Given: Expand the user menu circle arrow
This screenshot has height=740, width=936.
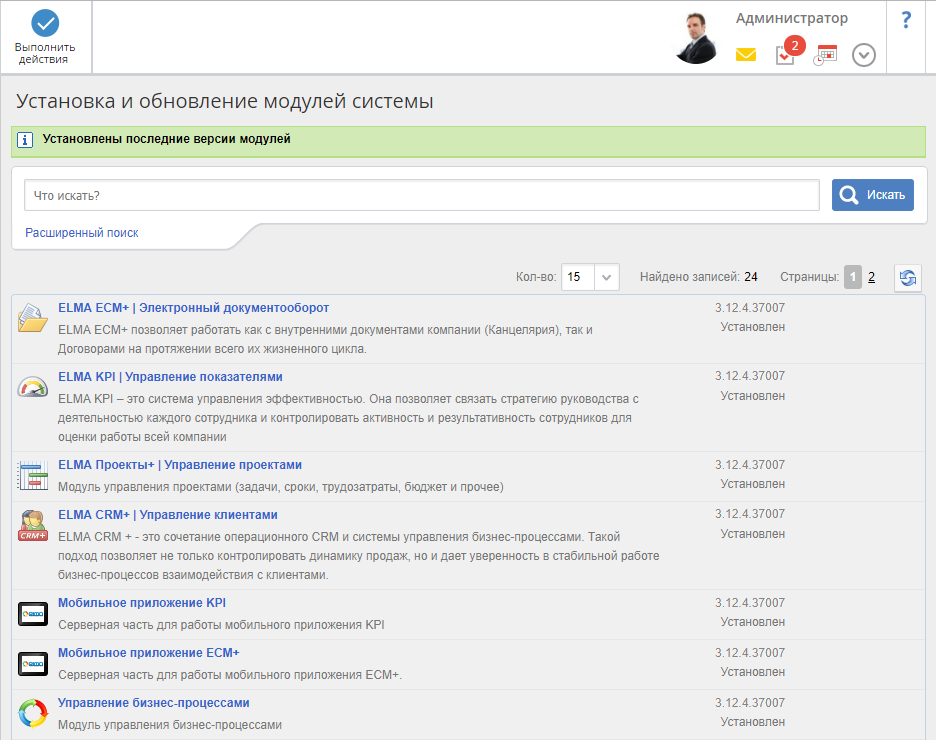Looking at the screenshot, I should pos(863,55).
